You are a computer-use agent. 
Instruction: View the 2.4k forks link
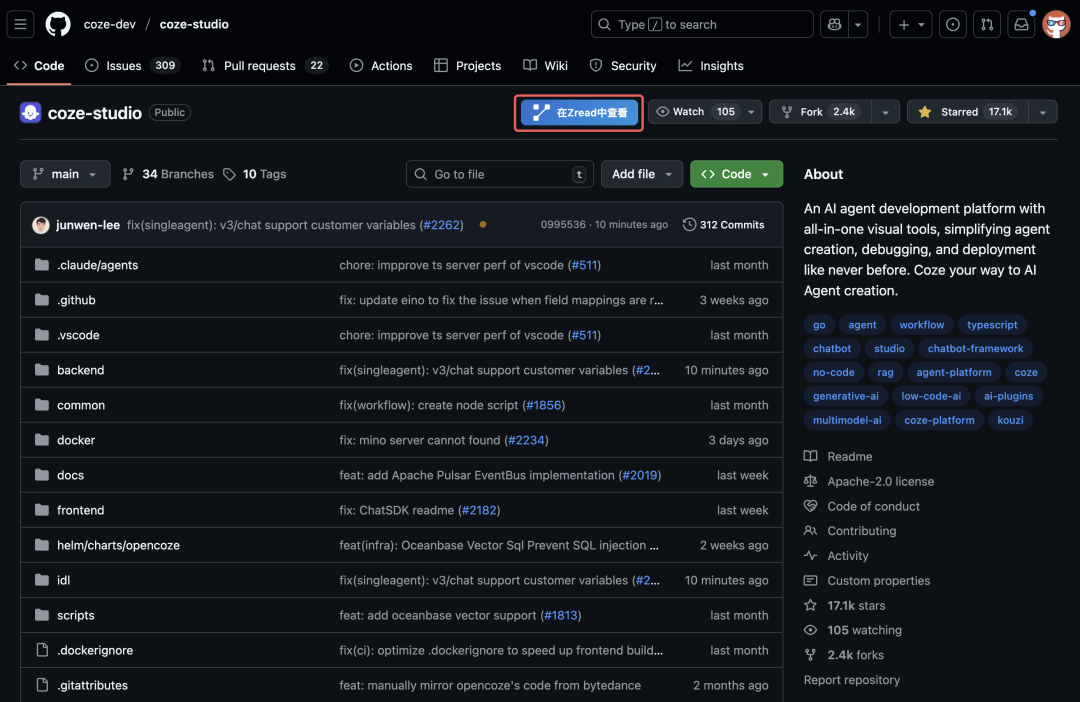tap(855, 654)
